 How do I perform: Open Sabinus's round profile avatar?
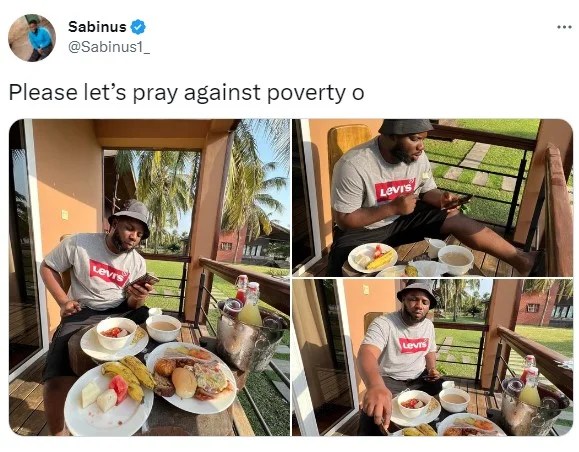[32, 38]
